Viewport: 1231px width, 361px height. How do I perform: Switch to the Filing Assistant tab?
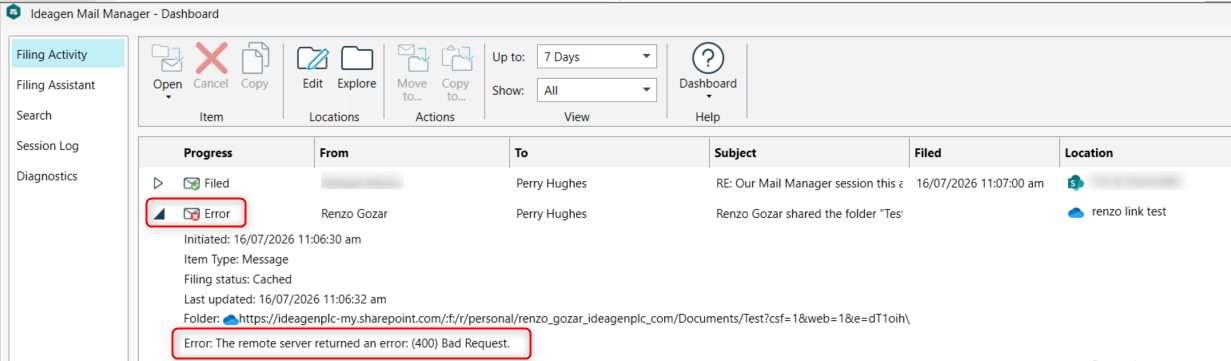click(x=56, y=85)
